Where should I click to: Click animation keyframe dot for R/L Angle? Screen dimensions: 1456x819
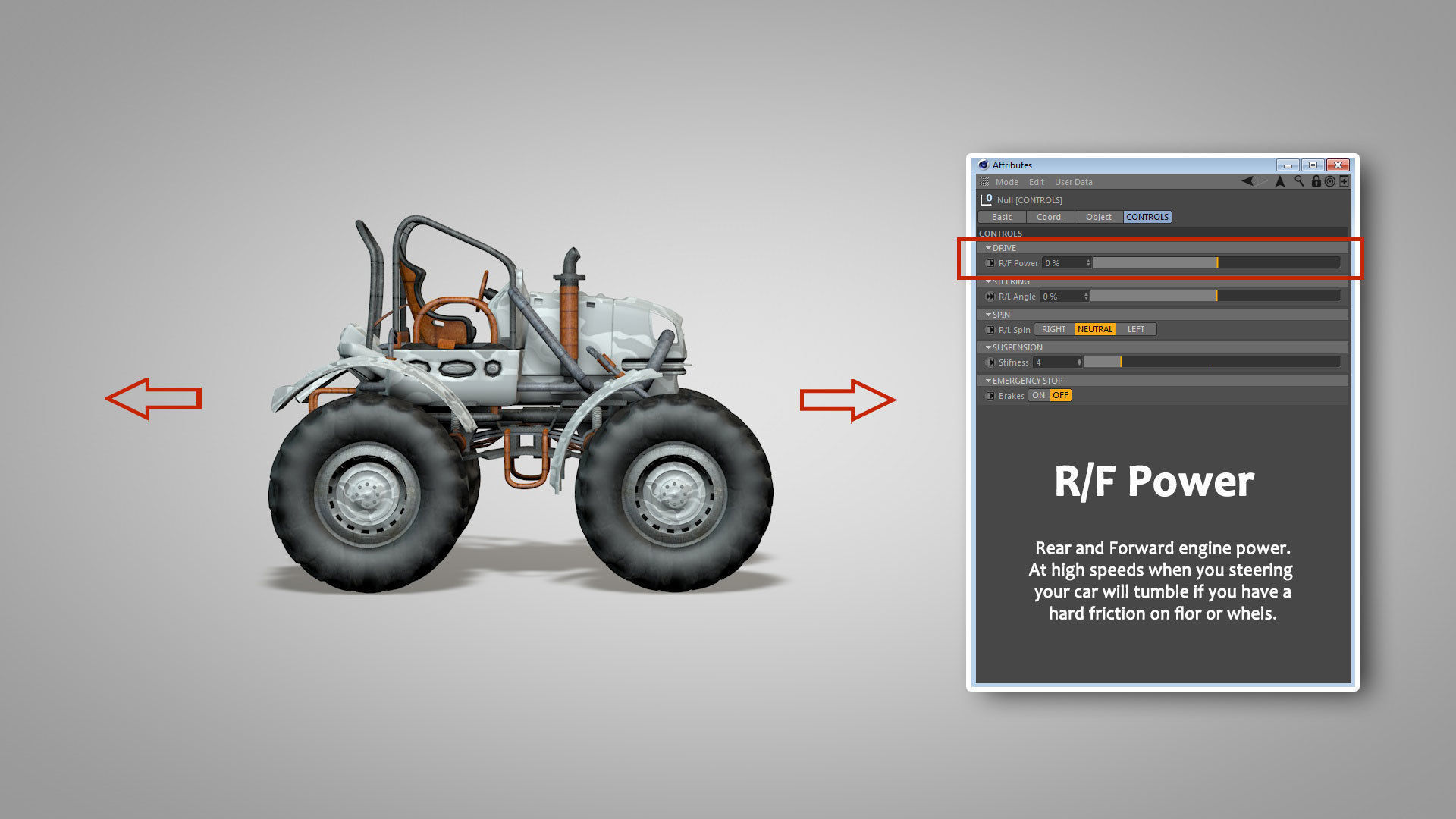click(x=990, y=297)
